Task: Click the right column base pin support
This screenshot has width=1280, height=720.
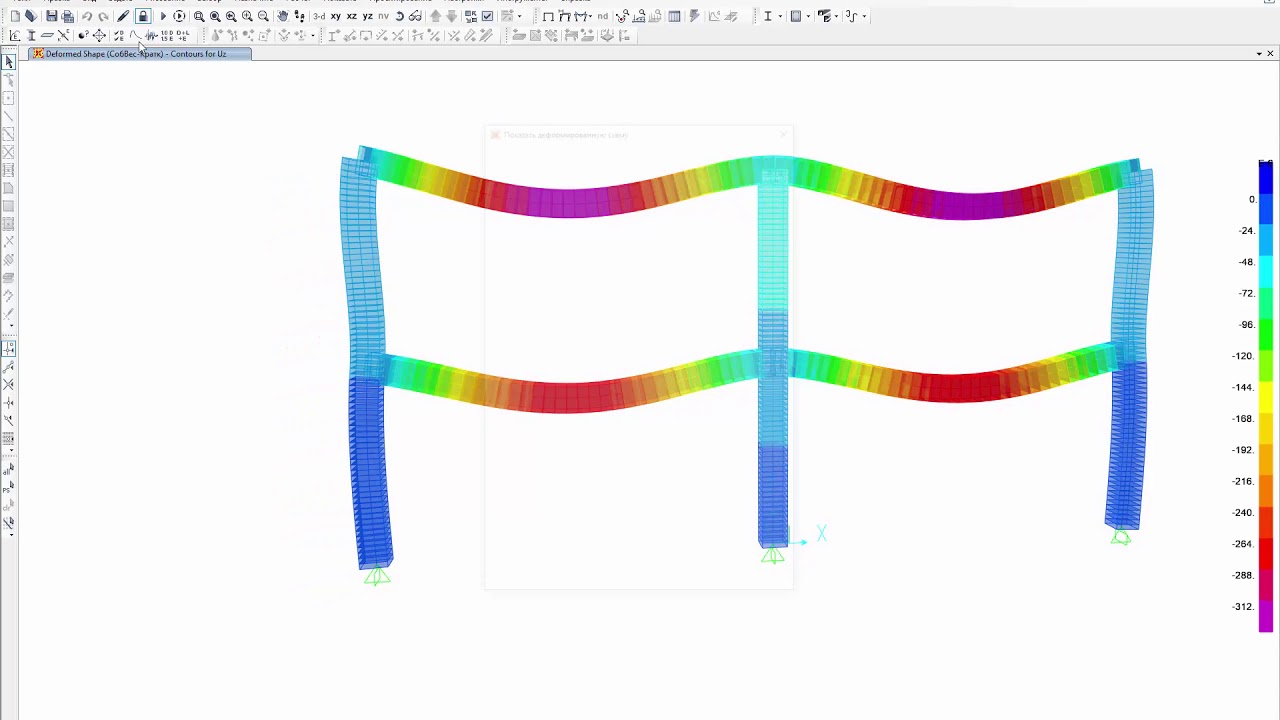Action: click(1121, 537)
